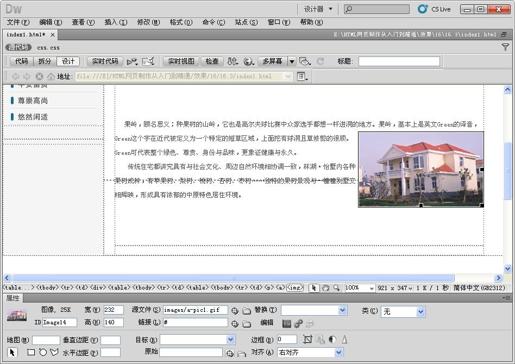Switch to 拆分 view

[45, 61]
